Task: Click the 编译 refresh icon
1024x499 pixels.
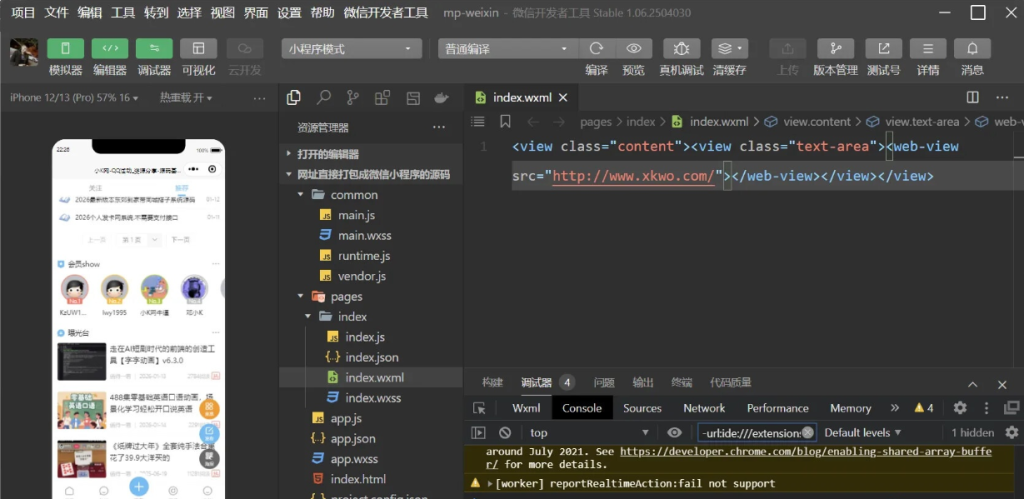Action: coord(596,49)
